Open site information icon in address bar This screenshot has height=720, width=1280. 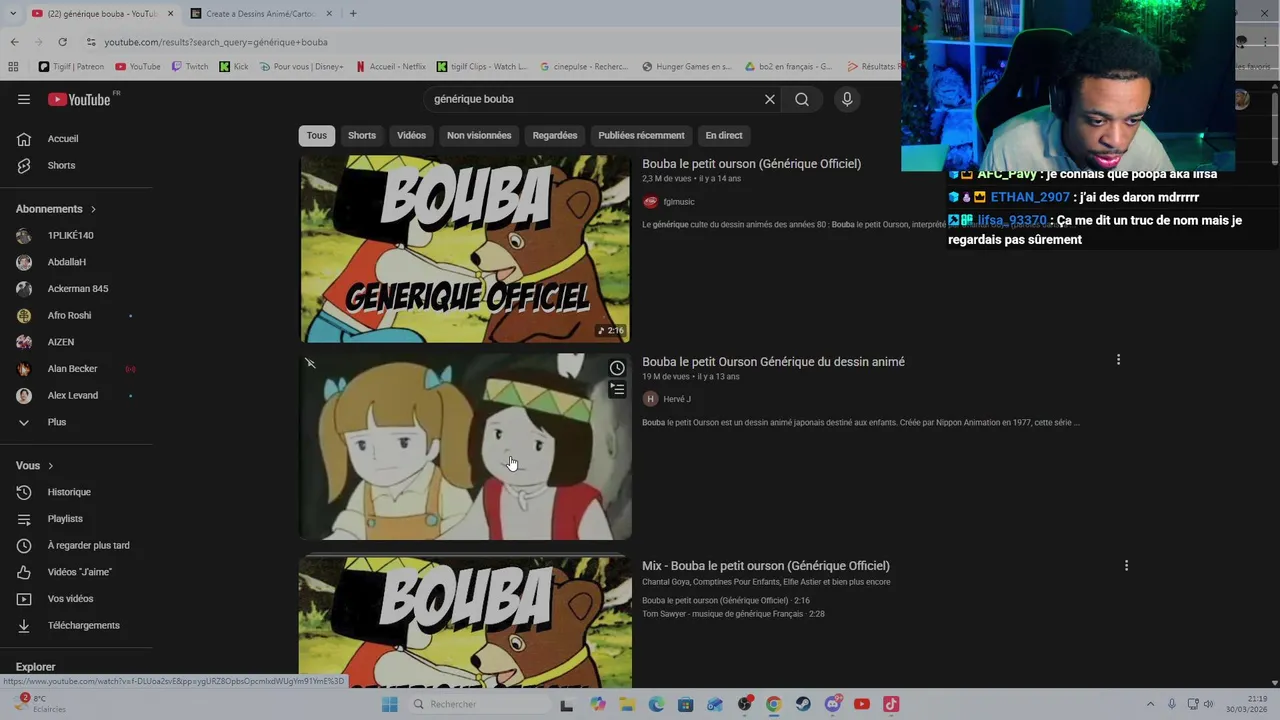[x=91, y=42]
